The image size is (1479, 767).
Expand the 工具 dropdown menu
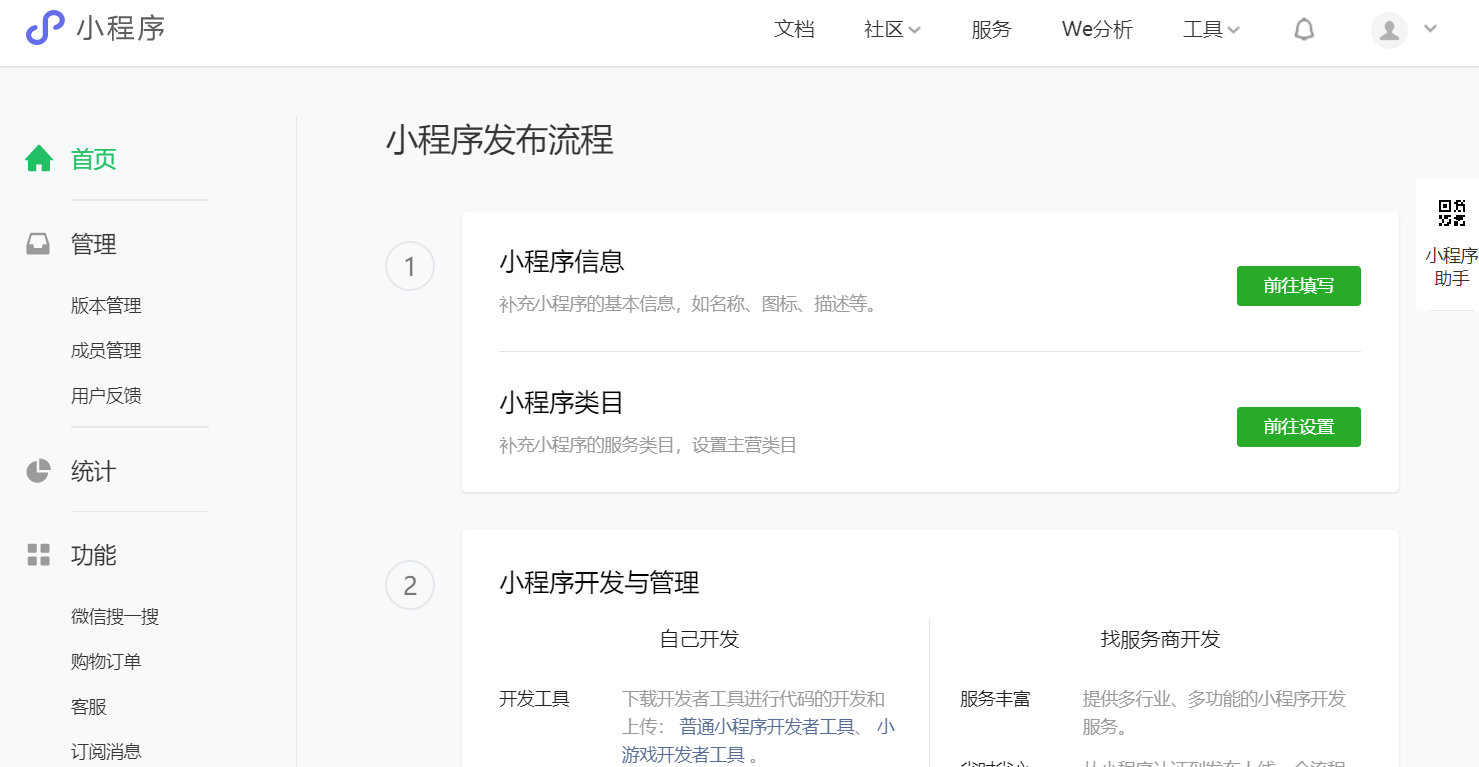1211,30
